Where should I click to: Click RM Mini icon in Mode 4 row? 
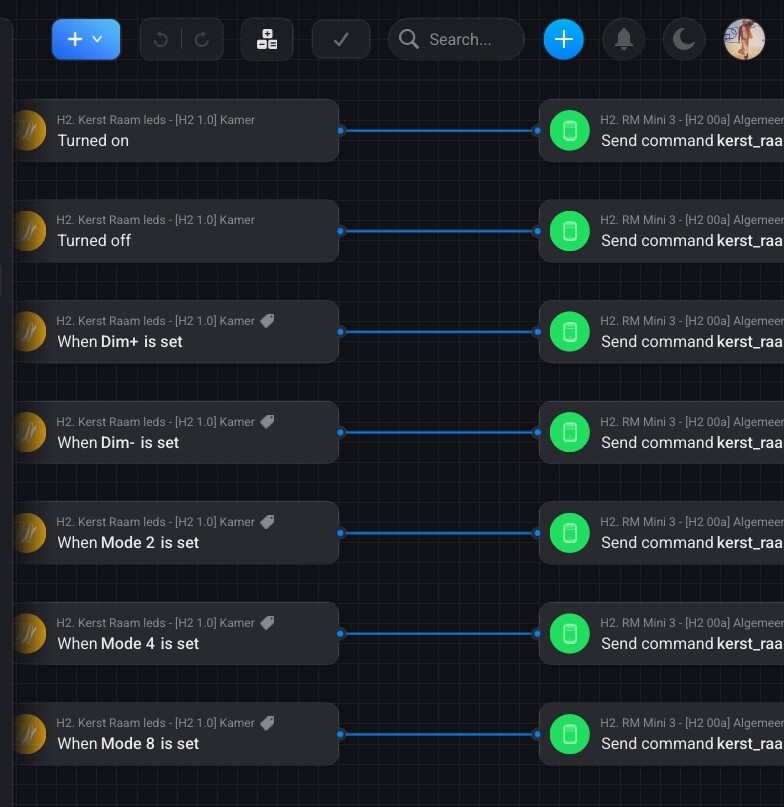[x=569, y=634]
